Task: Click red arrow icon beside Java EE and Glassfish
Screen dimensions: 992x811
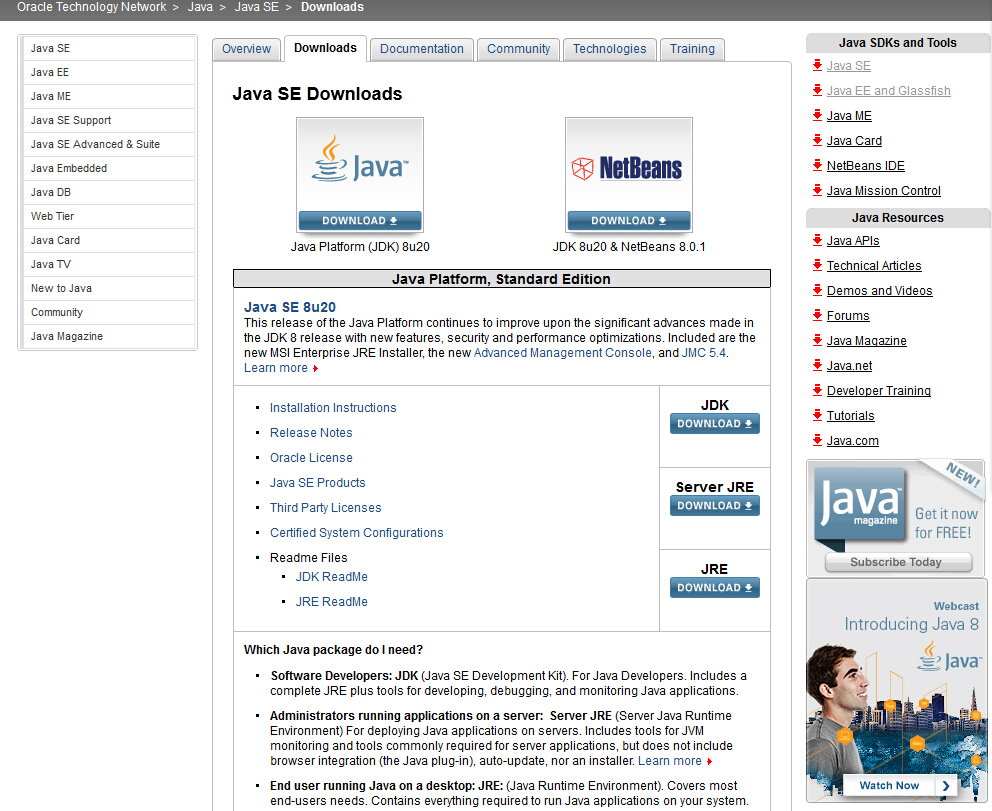Action: point(817,90)
